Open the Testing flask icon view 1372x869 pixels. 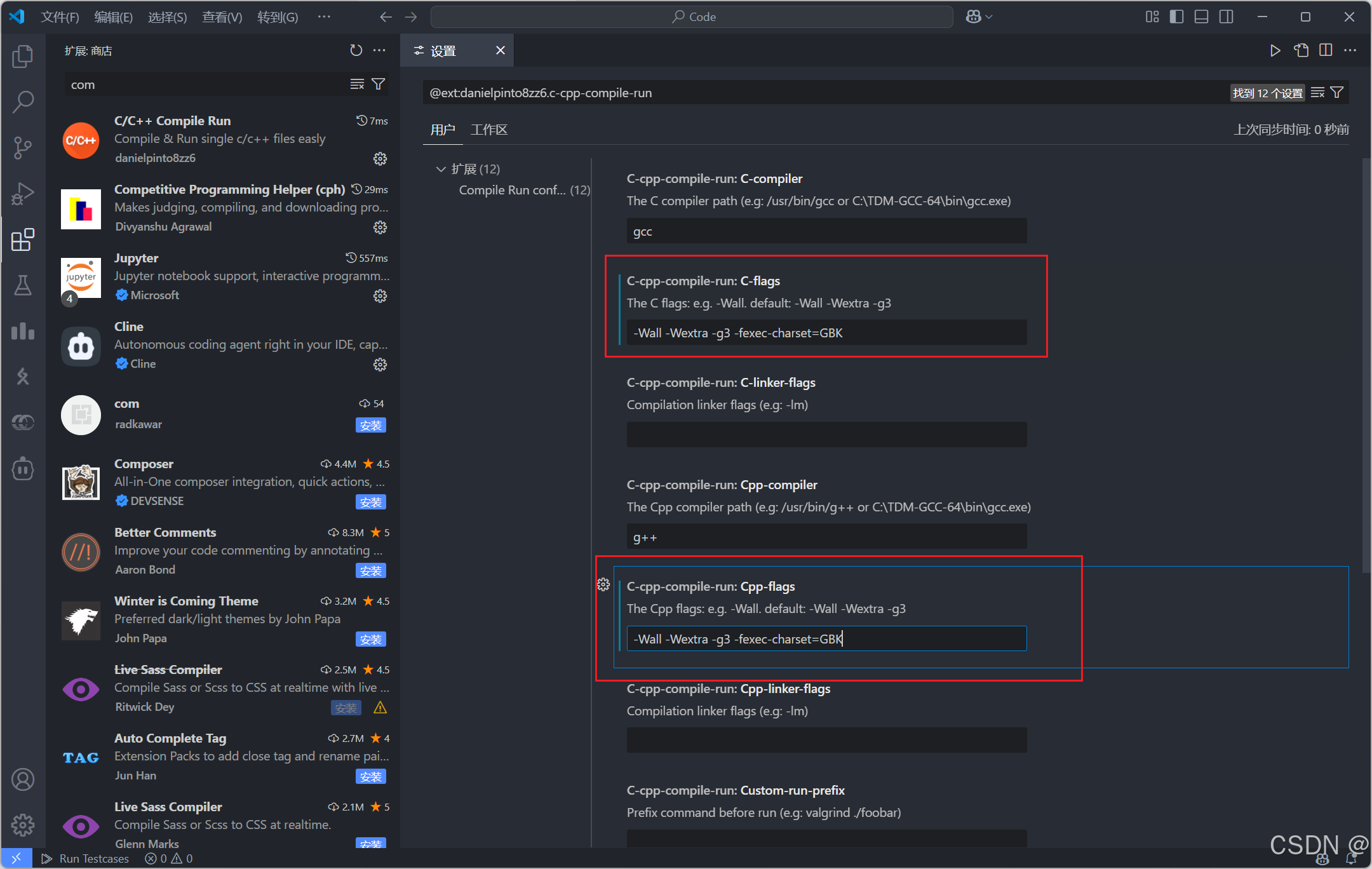pos(23,285)
